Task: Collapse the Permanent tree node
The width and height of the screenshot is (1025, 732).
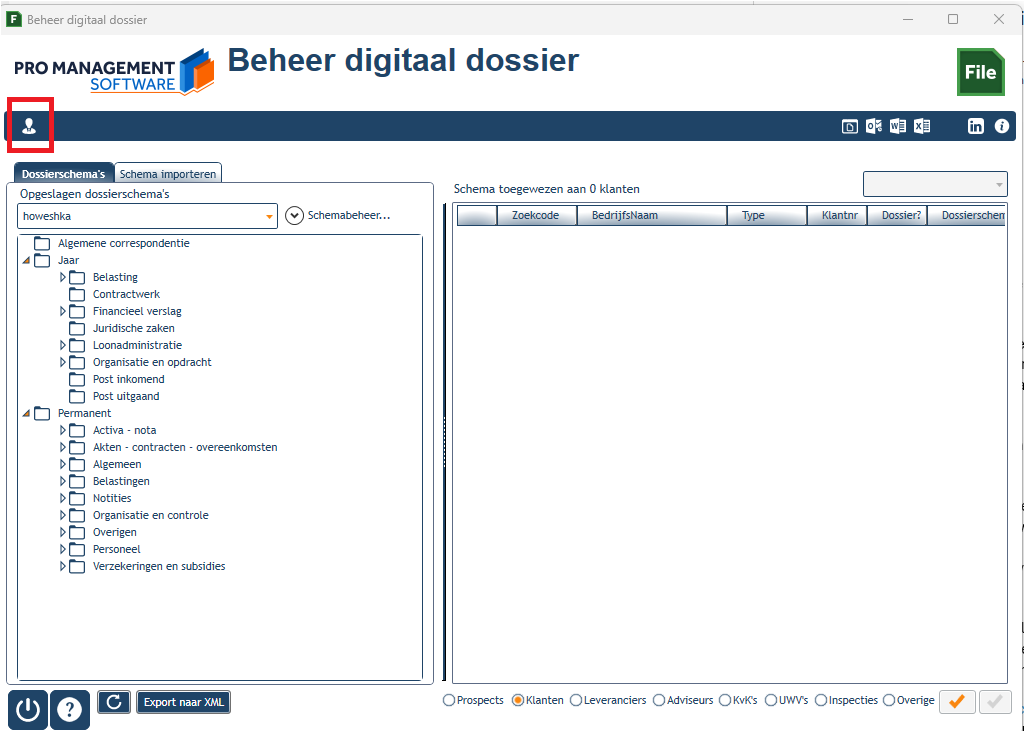Action: [x=26, y=413]
